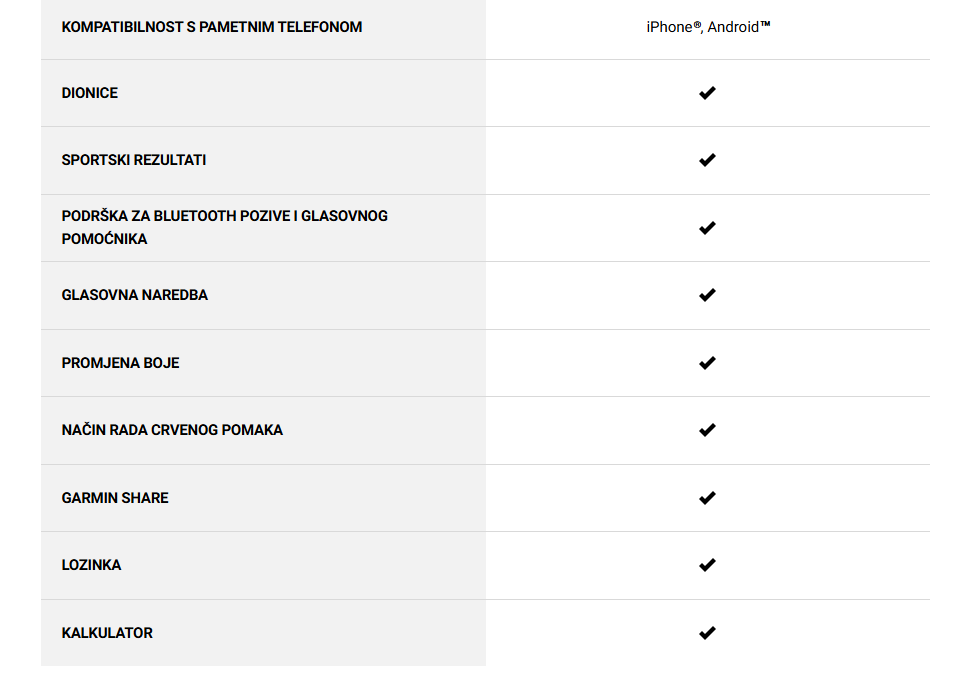
Task: Click the Kompatibilnost s pametnim telefonom label
Action: coord(212,27)
